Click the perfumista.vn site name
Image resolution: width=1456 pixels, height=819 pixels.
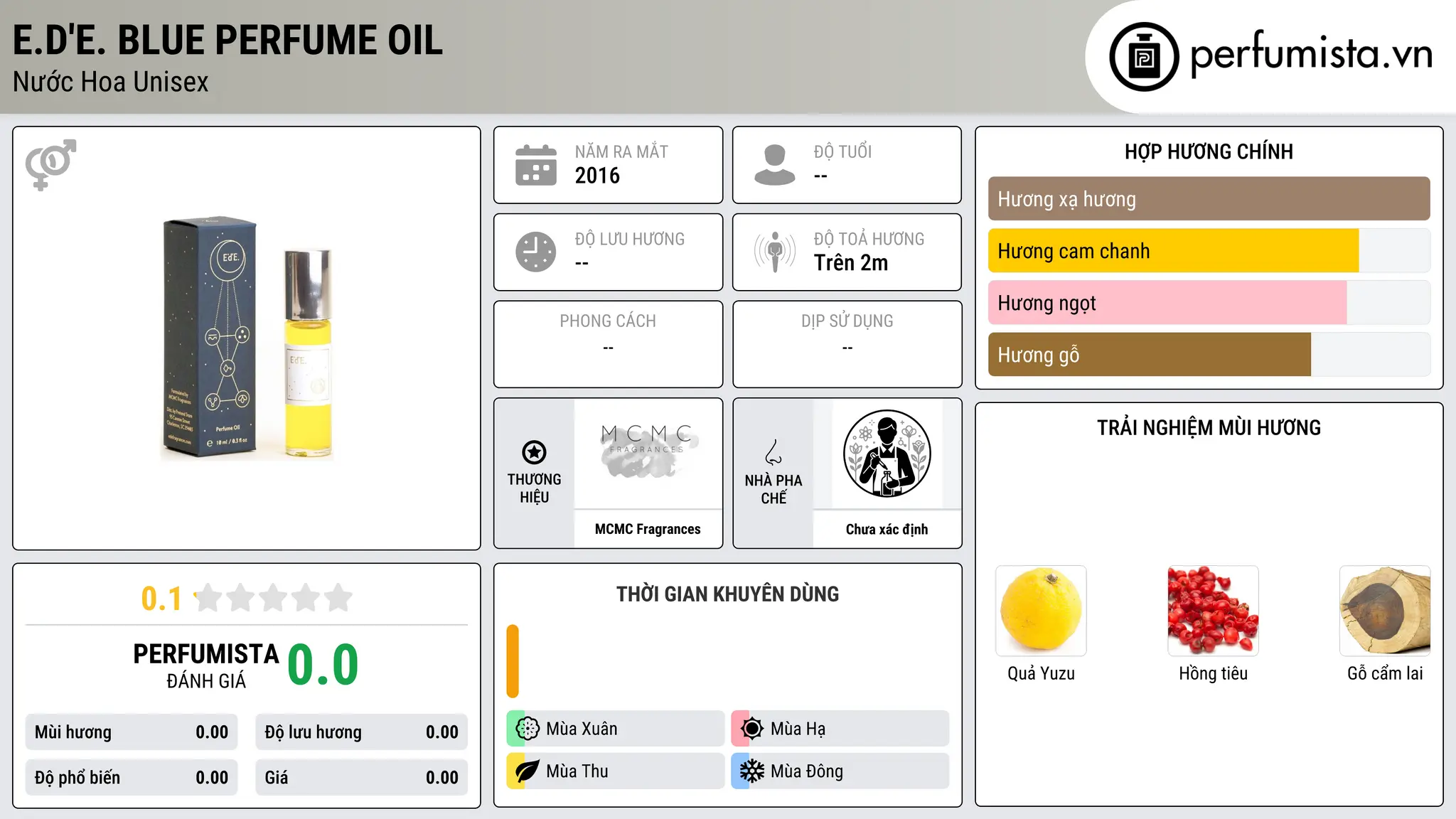1311,54
